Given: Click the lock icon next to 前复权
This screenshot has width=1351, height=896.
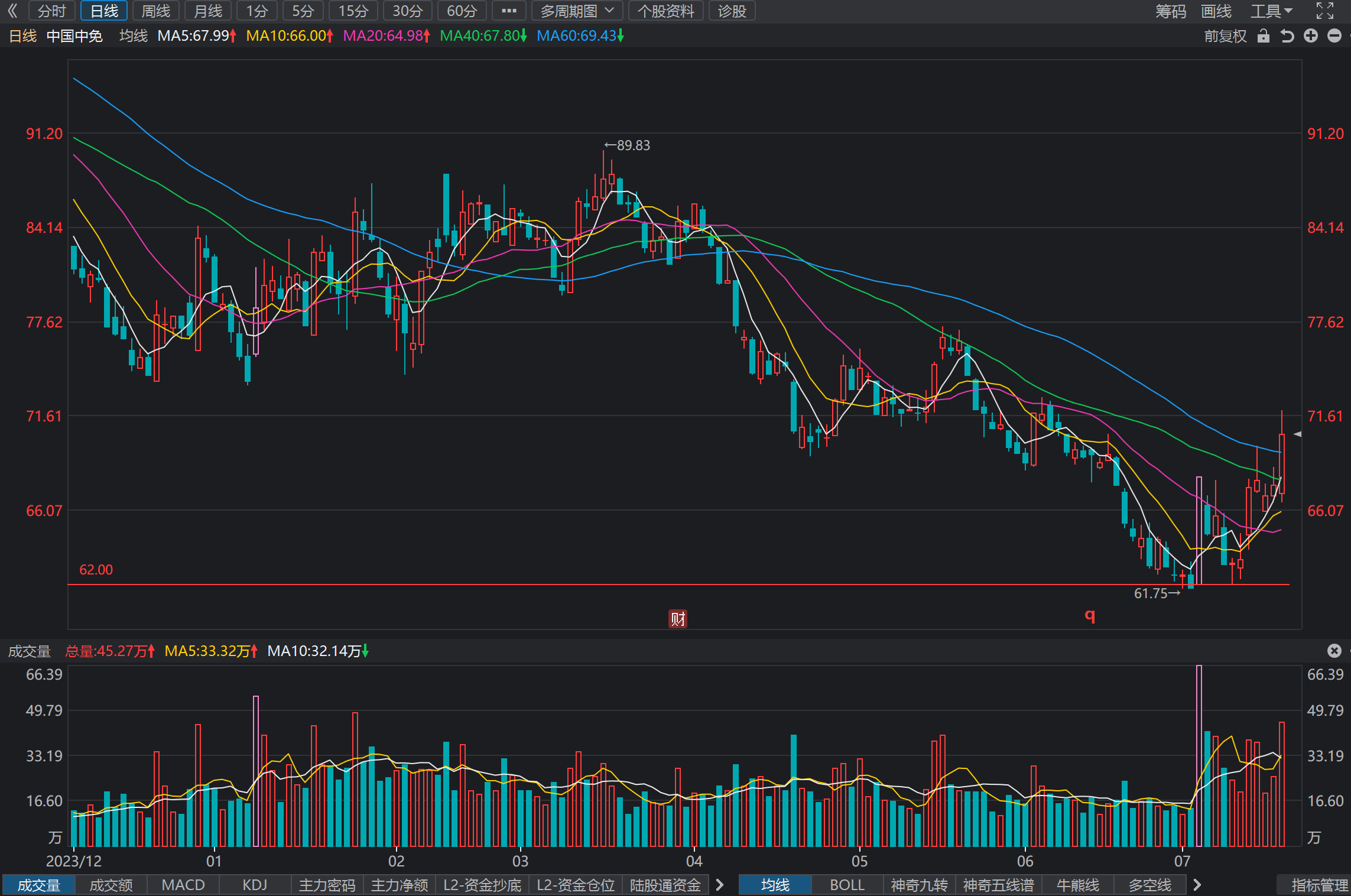Looking at the screenshot, I should (1264, 36).
